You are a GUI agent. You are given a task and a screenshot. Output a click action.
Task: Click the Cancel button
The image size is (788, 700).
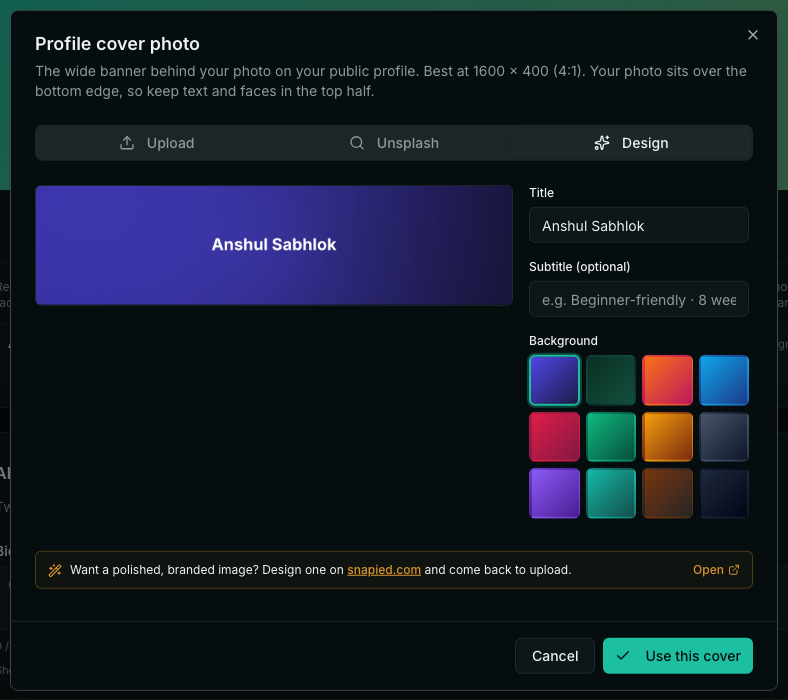tap(555, 656)
